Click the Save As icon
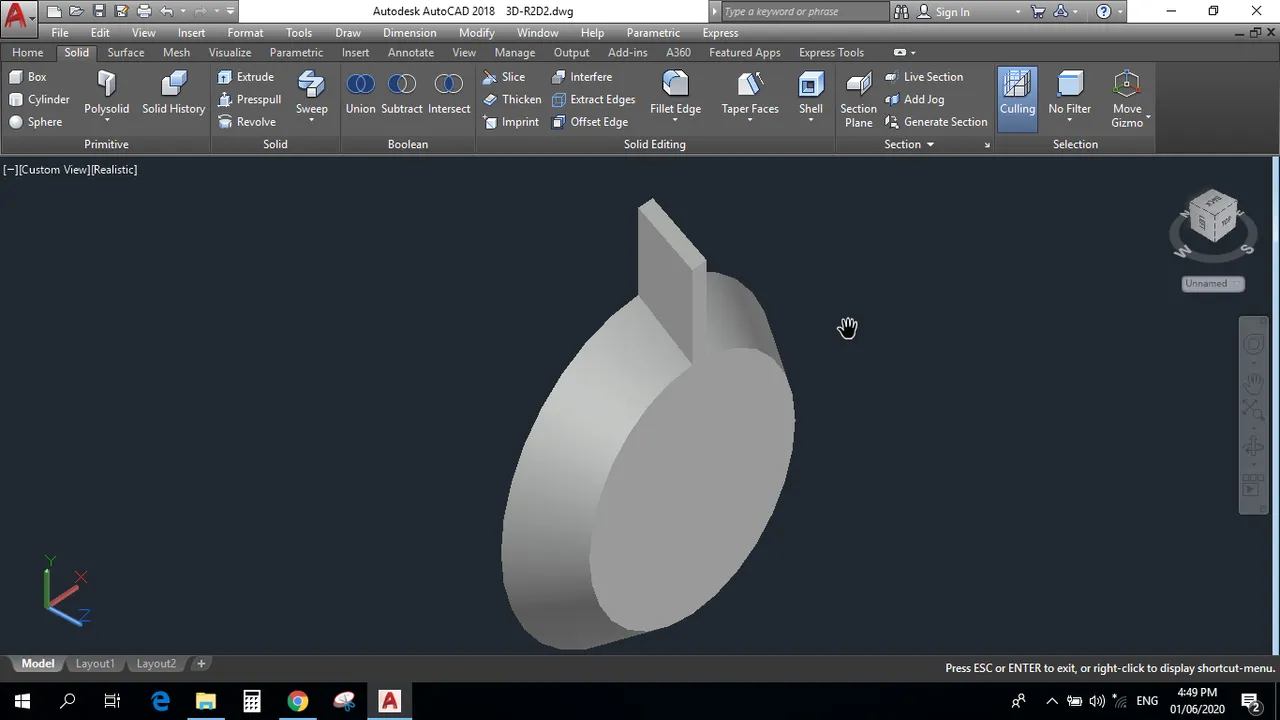Viewport: 1280px width, 720px height. (x=121, y=12)
